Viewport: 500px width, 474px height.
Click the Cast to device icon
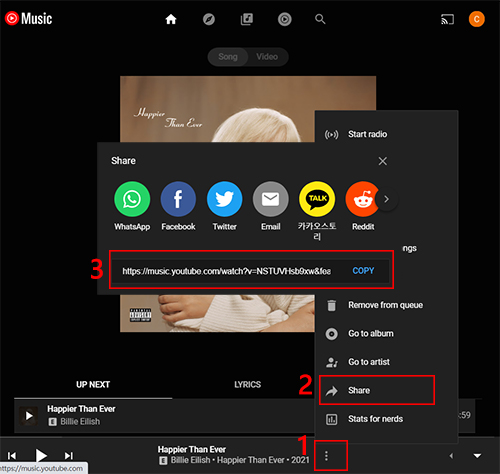[x=447, y=19]
